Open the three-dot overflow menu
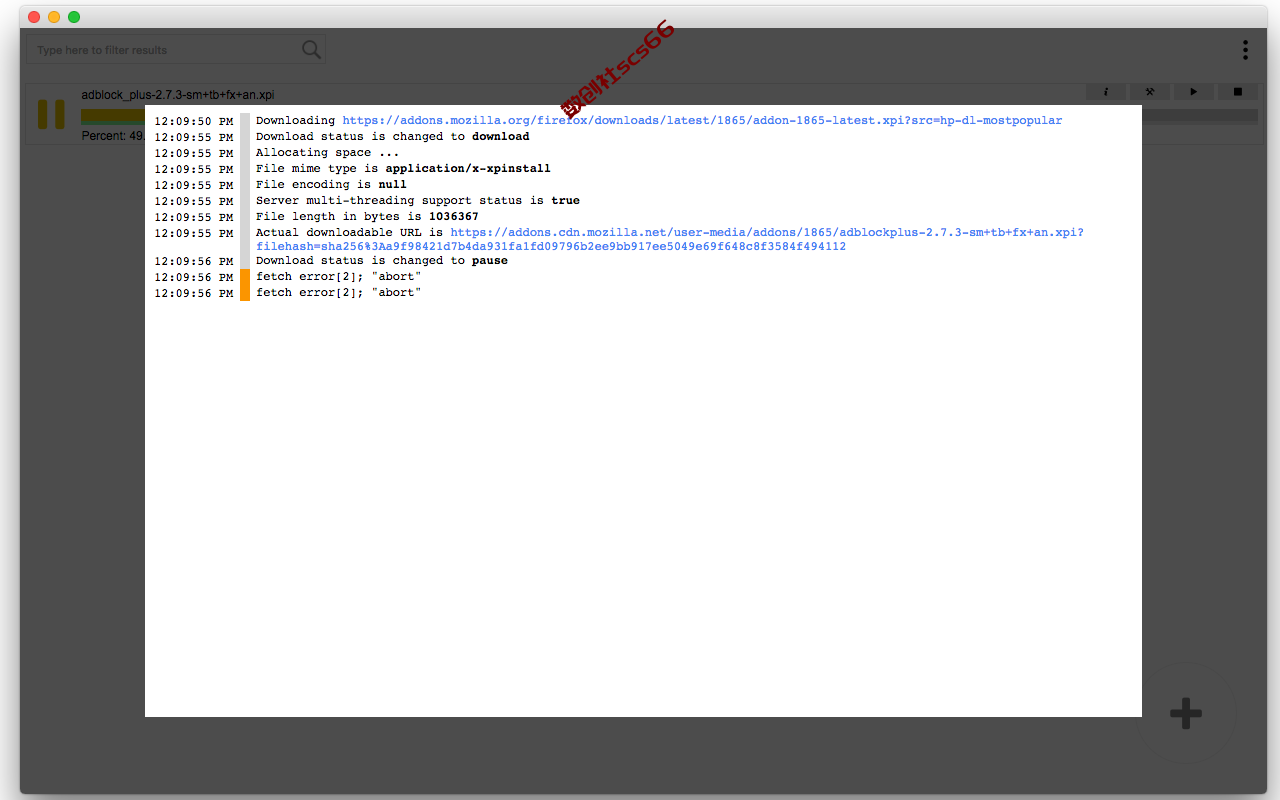 click(x=1245, y=50)
